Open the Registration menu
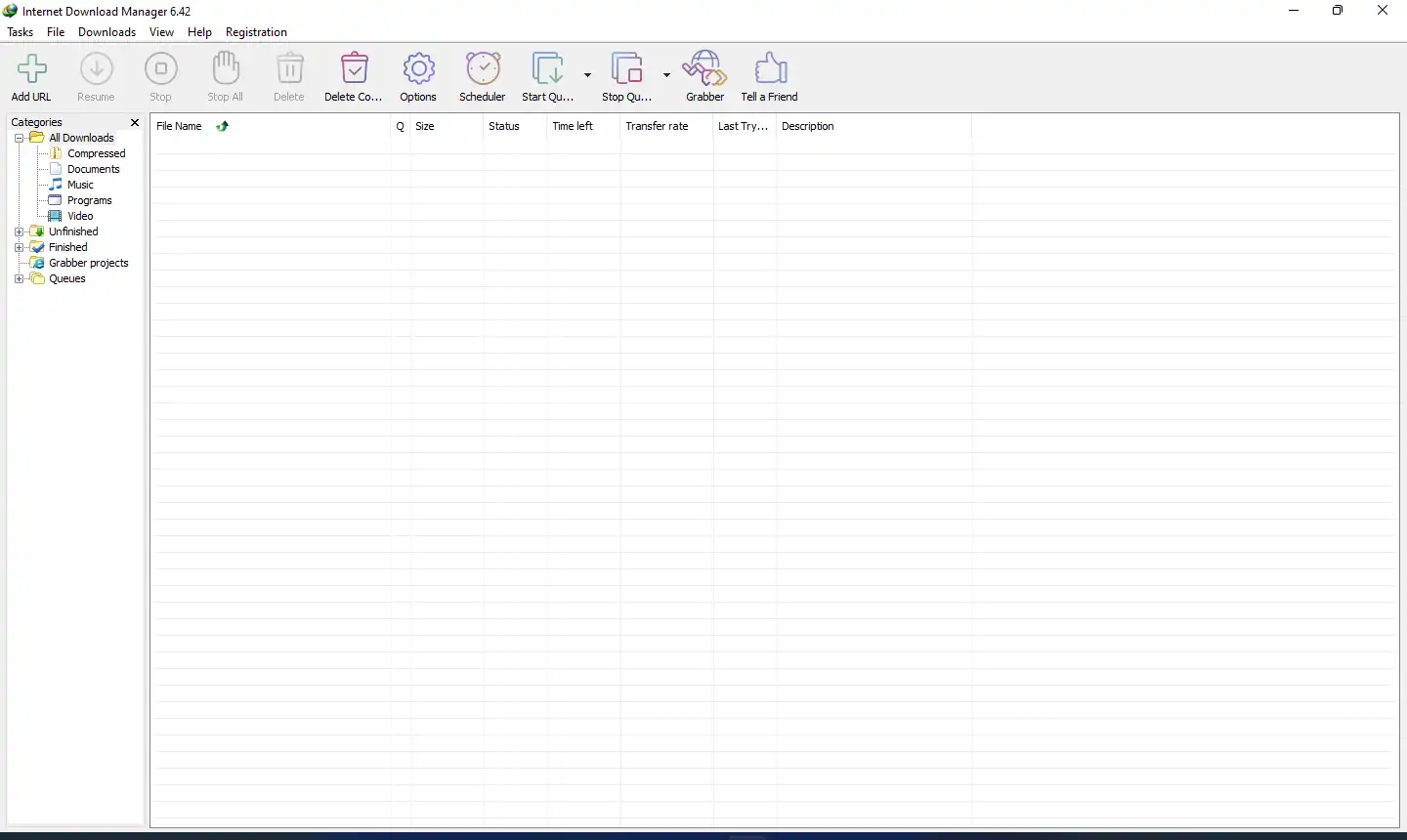Screen dimensions: 1407x840 pos(256,32)
